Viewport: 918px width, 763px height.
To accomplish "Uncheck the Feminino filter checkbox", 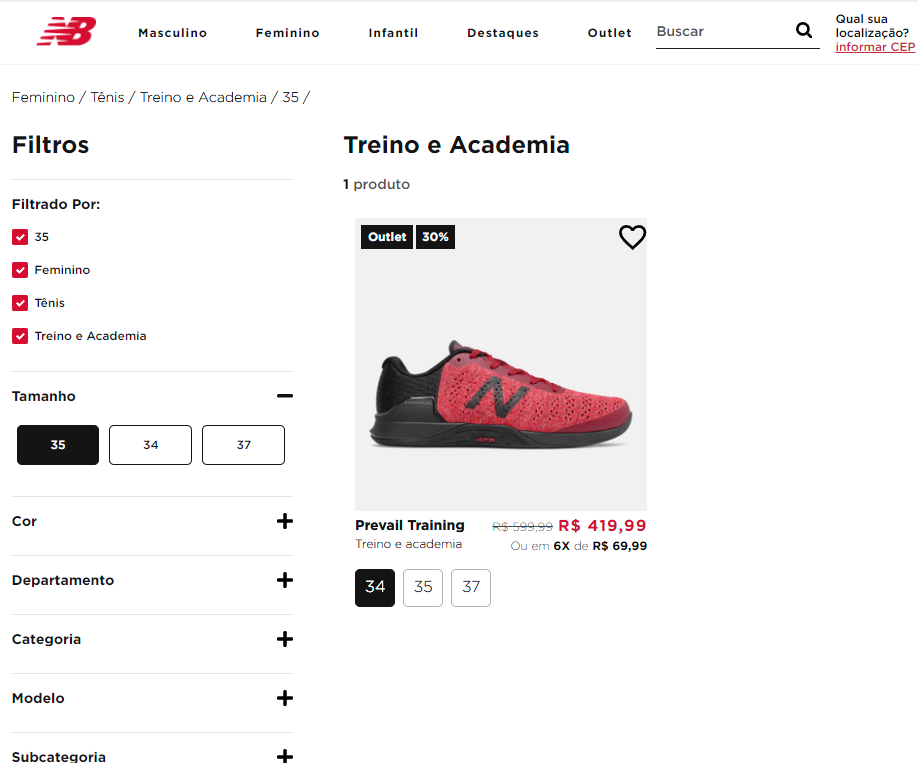I will pos(20,270).
